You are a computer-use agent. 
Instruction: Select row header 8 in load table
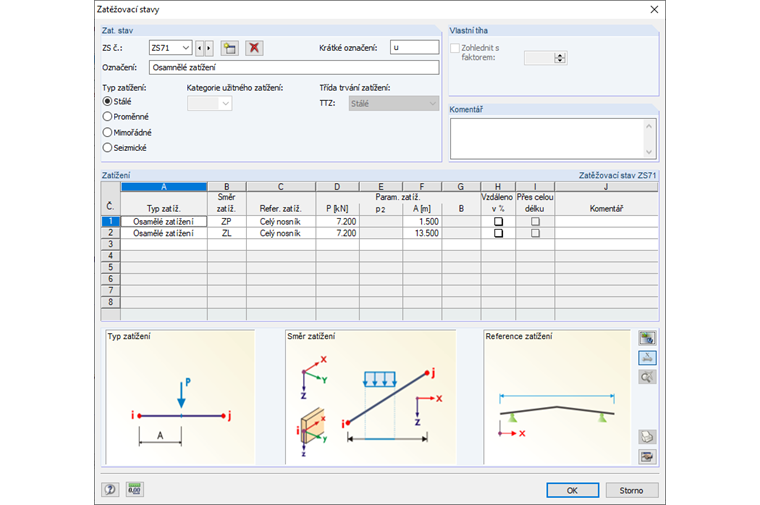[111, 302]
